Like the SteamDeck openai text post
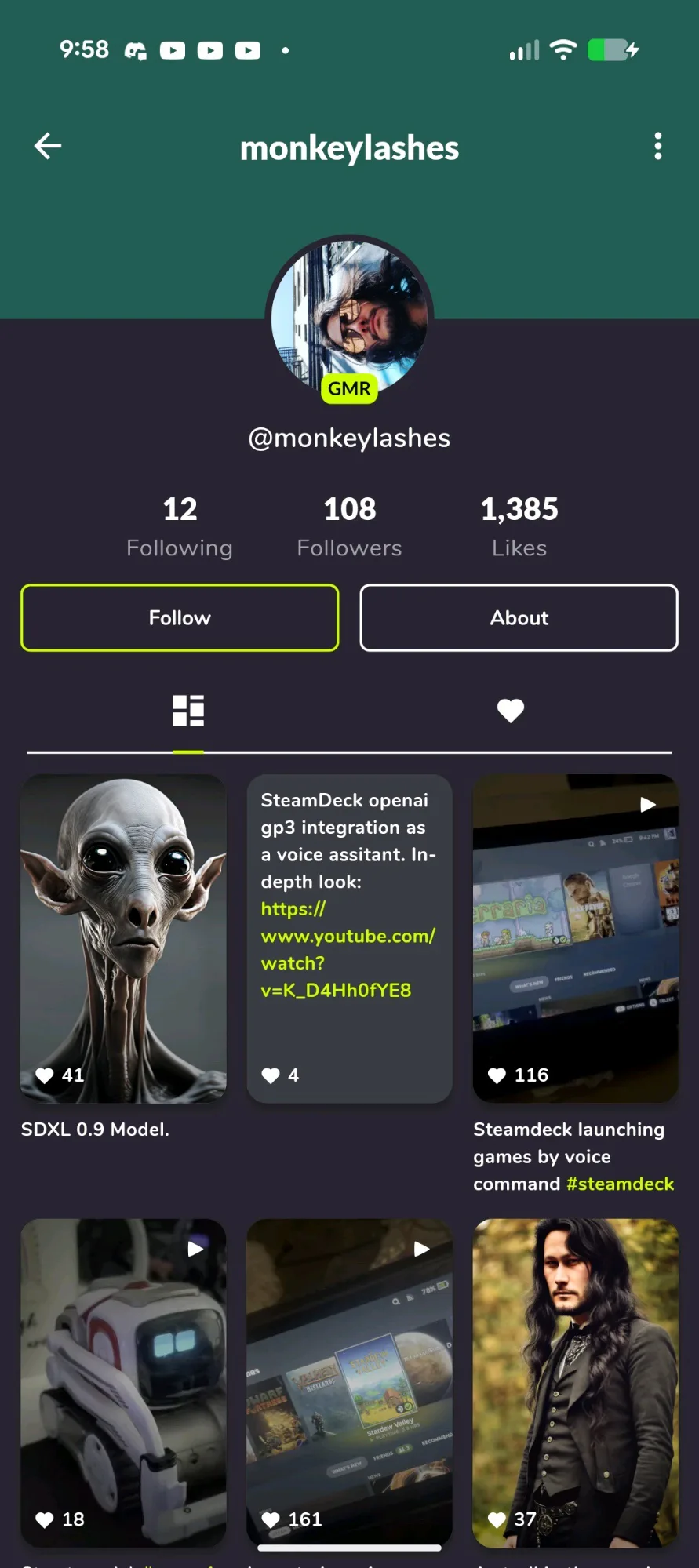This screenshot has width=699, height=1568. (x=271, y=1075)
